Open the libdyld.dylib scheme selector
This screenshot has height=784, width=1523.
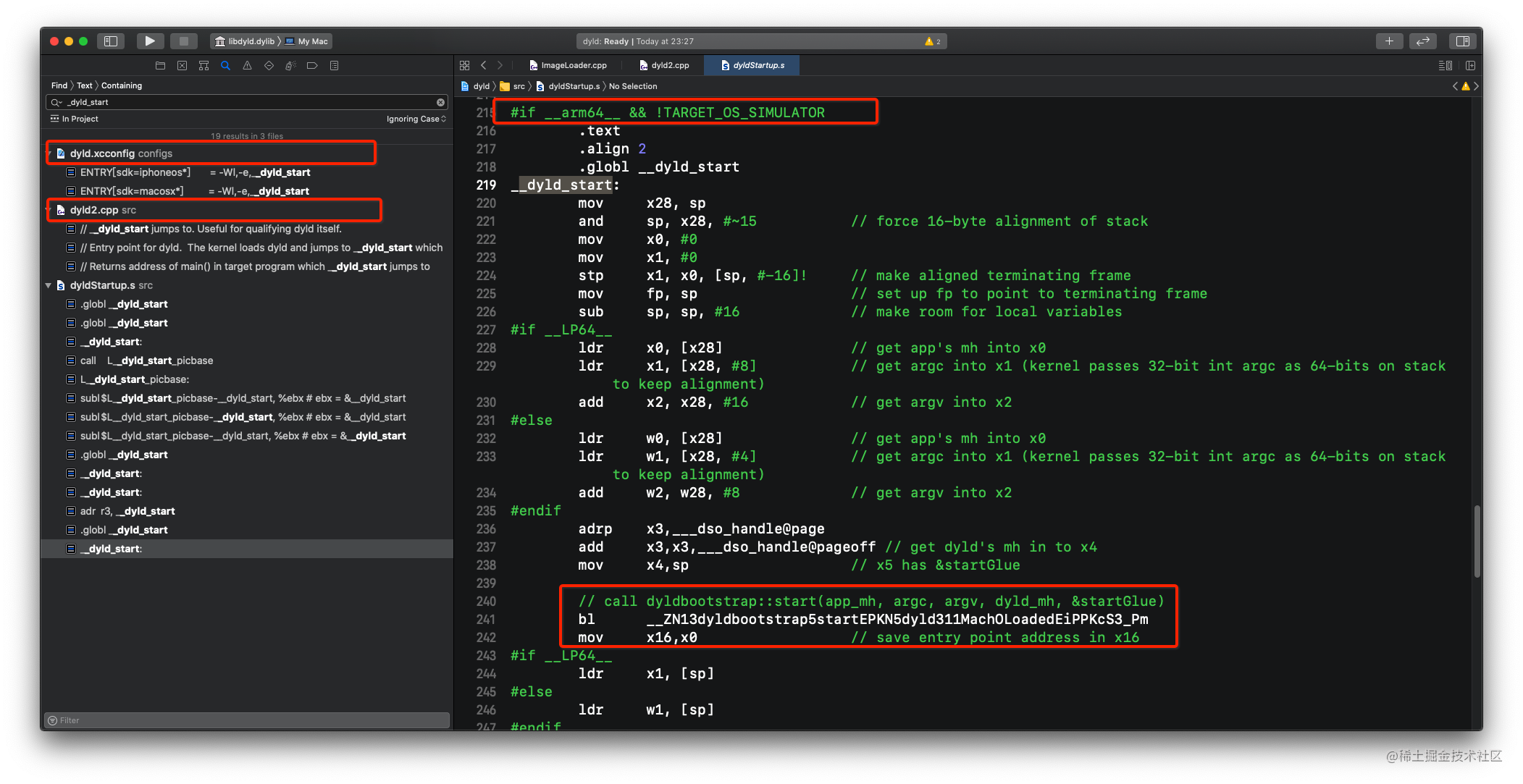[246, 41]
